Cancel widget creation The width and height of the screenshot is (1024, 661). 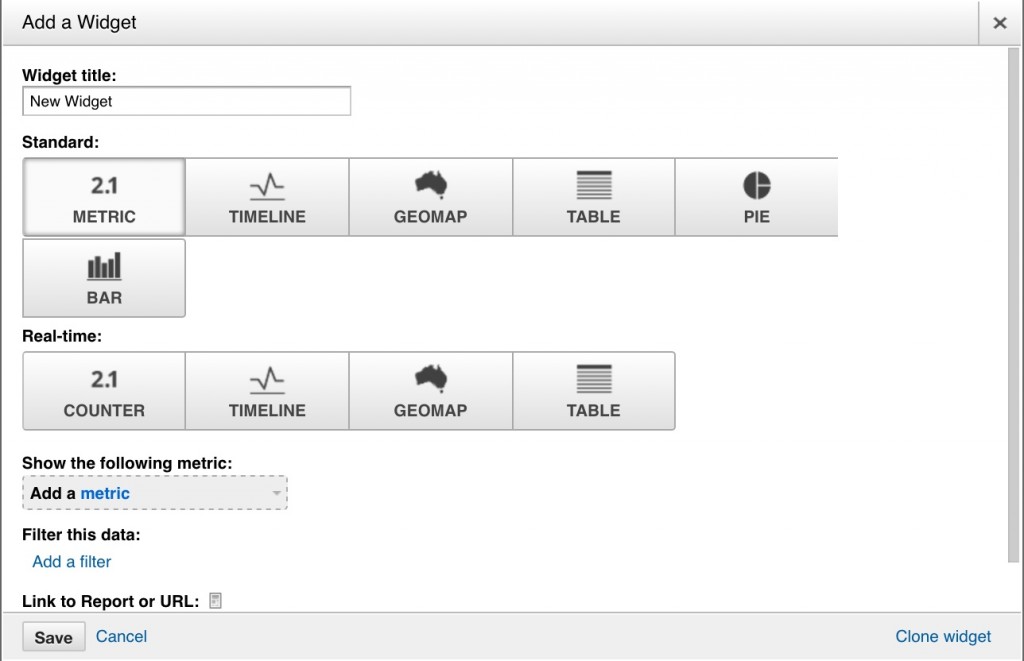(121, 636)
